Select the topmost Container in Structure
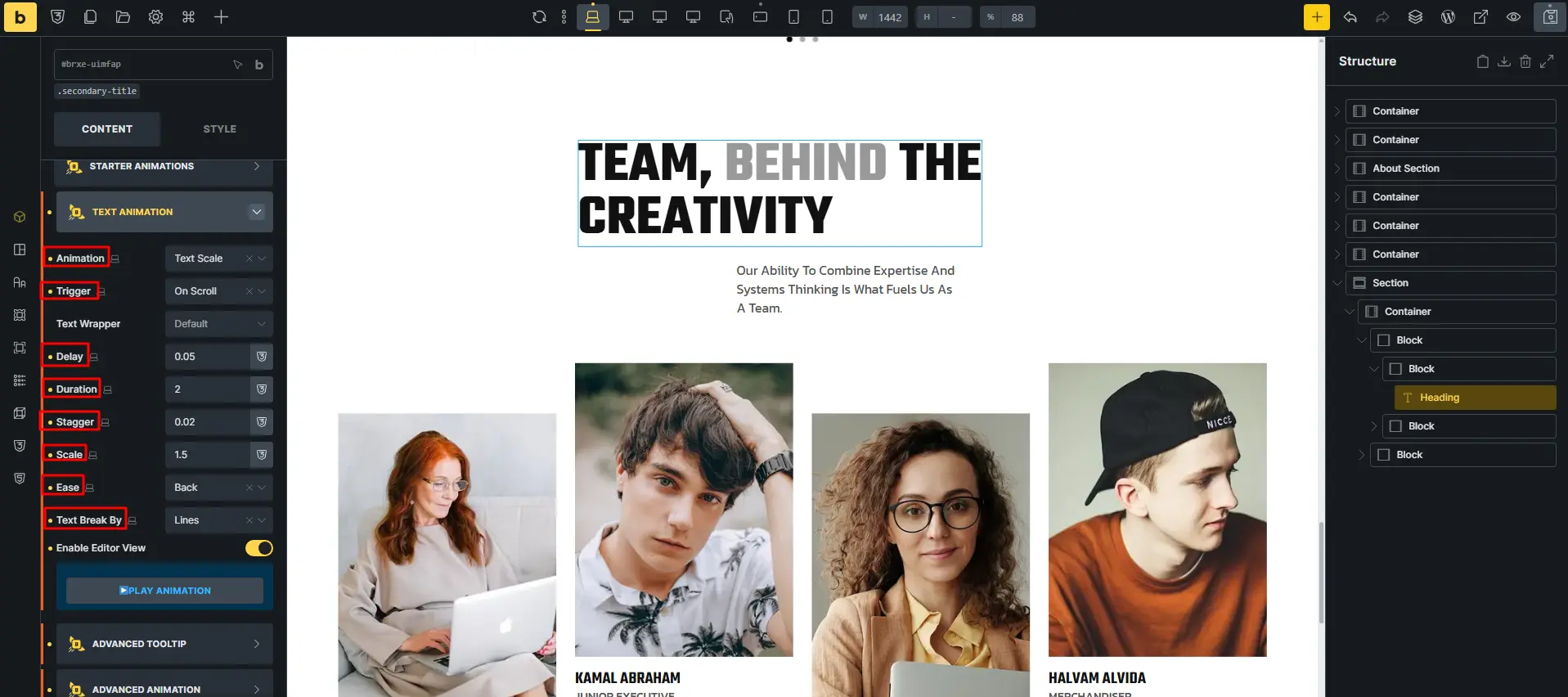1568x697 pixels. [1450, 111]
